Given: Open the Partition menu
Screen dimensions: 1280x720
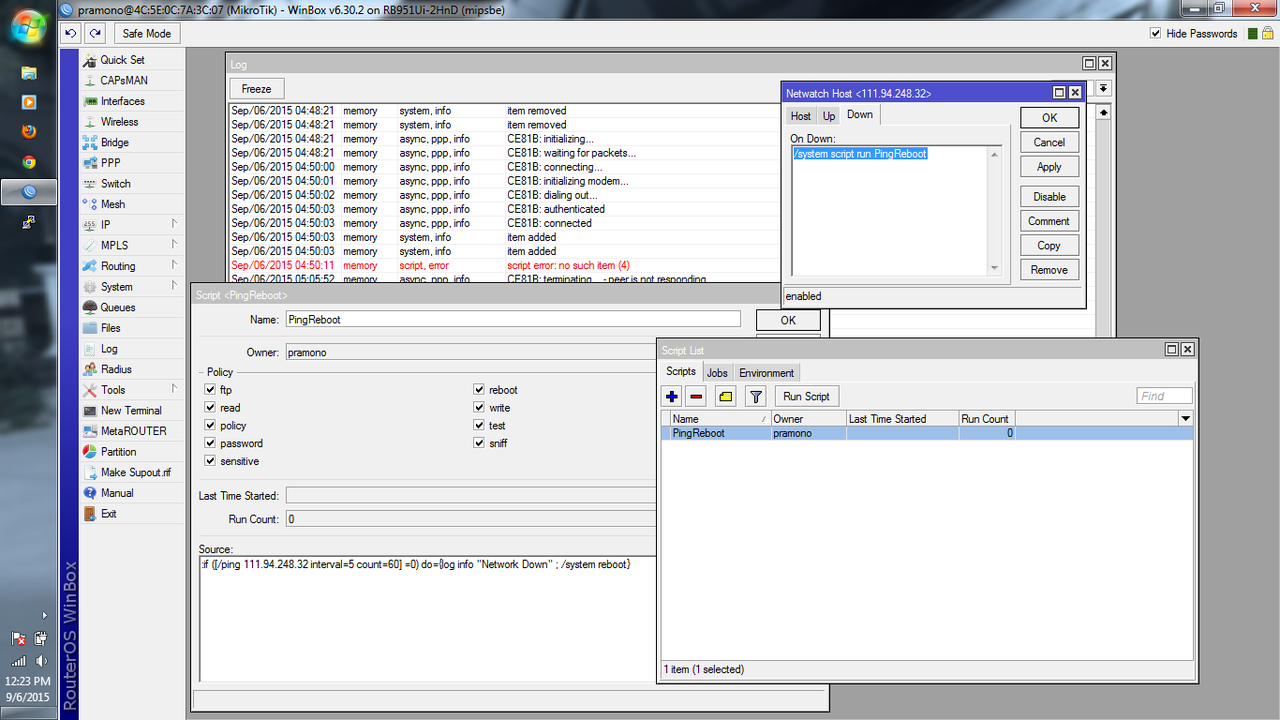Looking at the screenshot, I should pos(118,452).
